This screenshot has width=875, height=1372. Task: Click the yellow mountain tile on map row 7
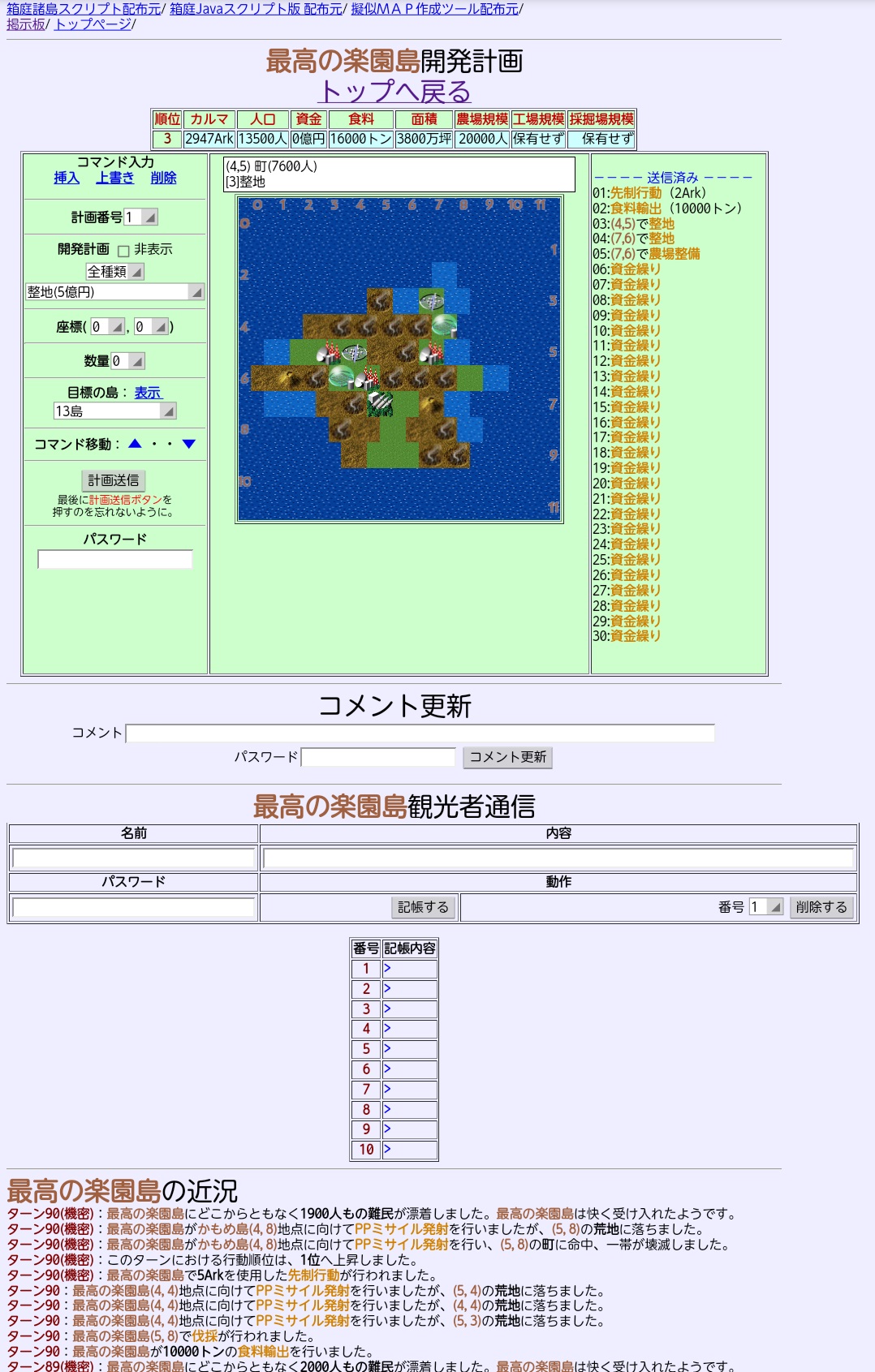[x=431, y=403]
